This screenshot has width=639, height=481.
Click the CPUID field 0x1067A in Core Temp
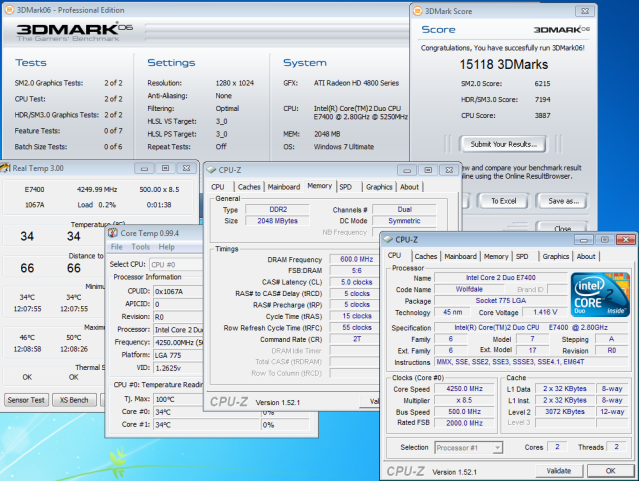click(178, 291)
